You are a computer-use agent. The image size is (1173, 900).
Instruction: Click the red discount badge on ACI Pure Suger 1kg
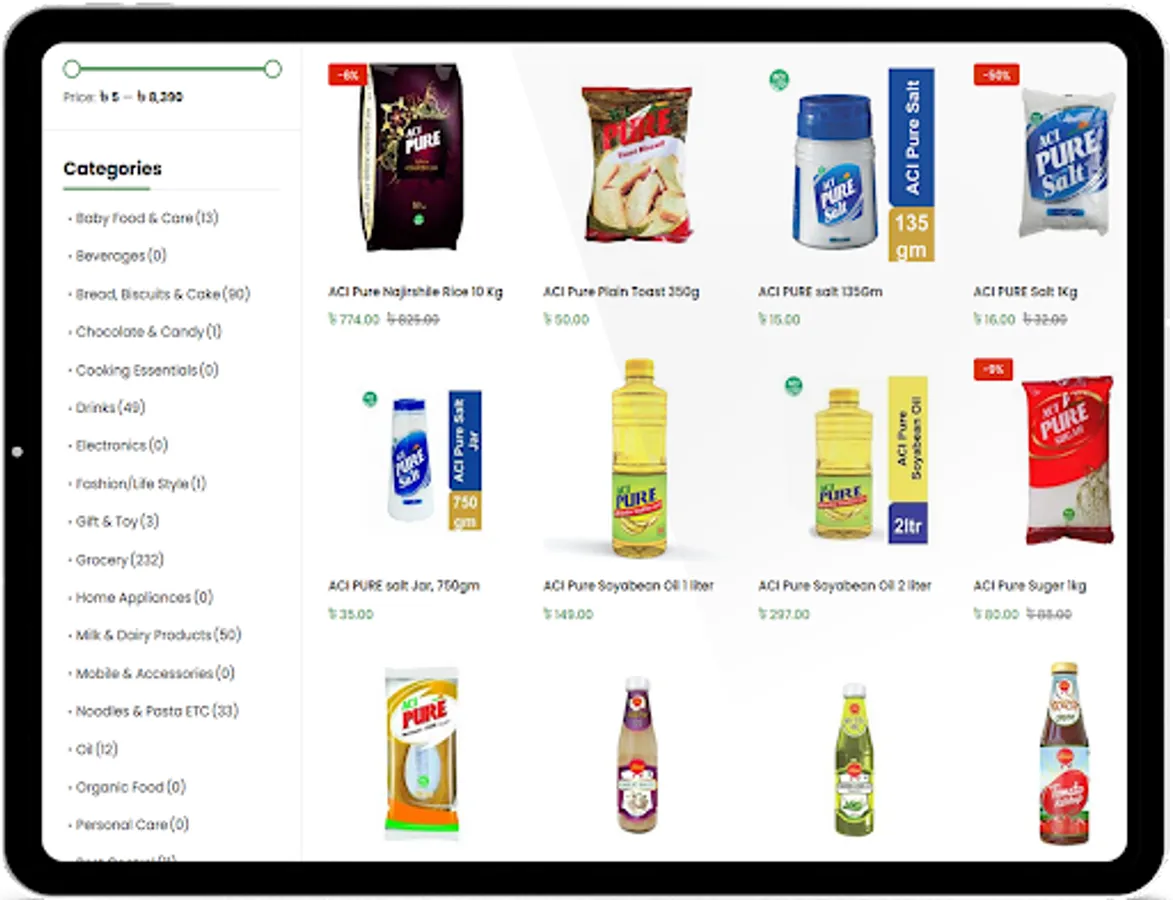coord(993,370)
